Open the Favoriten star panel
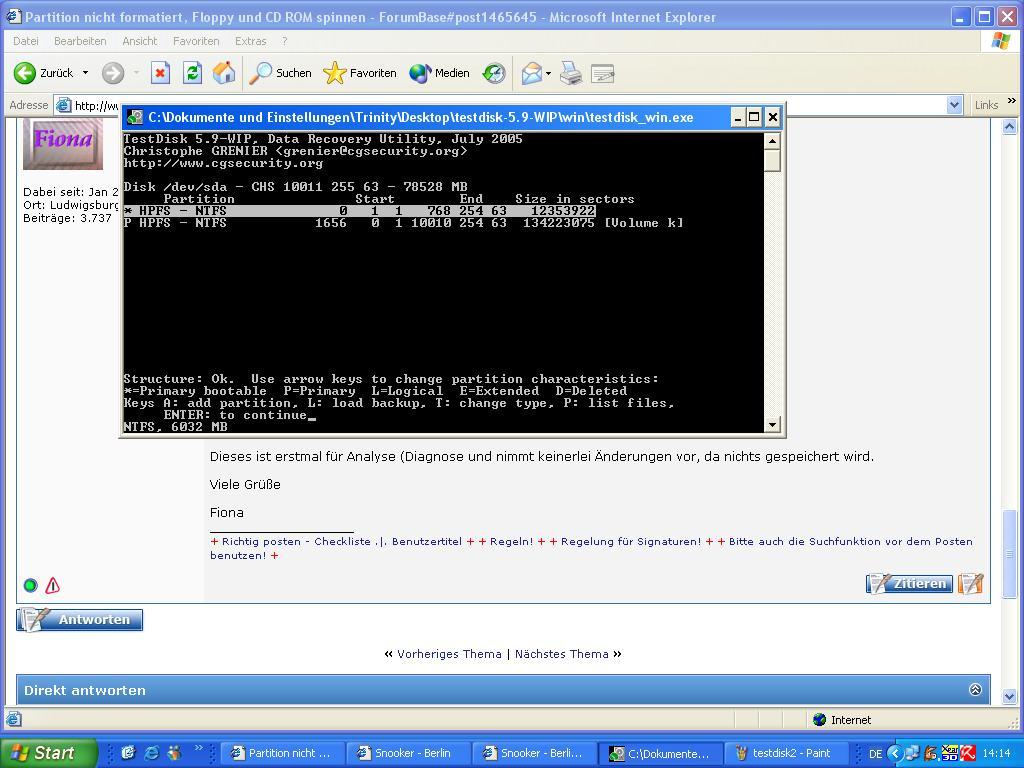The height and width of the screenshot is (768, 1024). tap(360, 73)
